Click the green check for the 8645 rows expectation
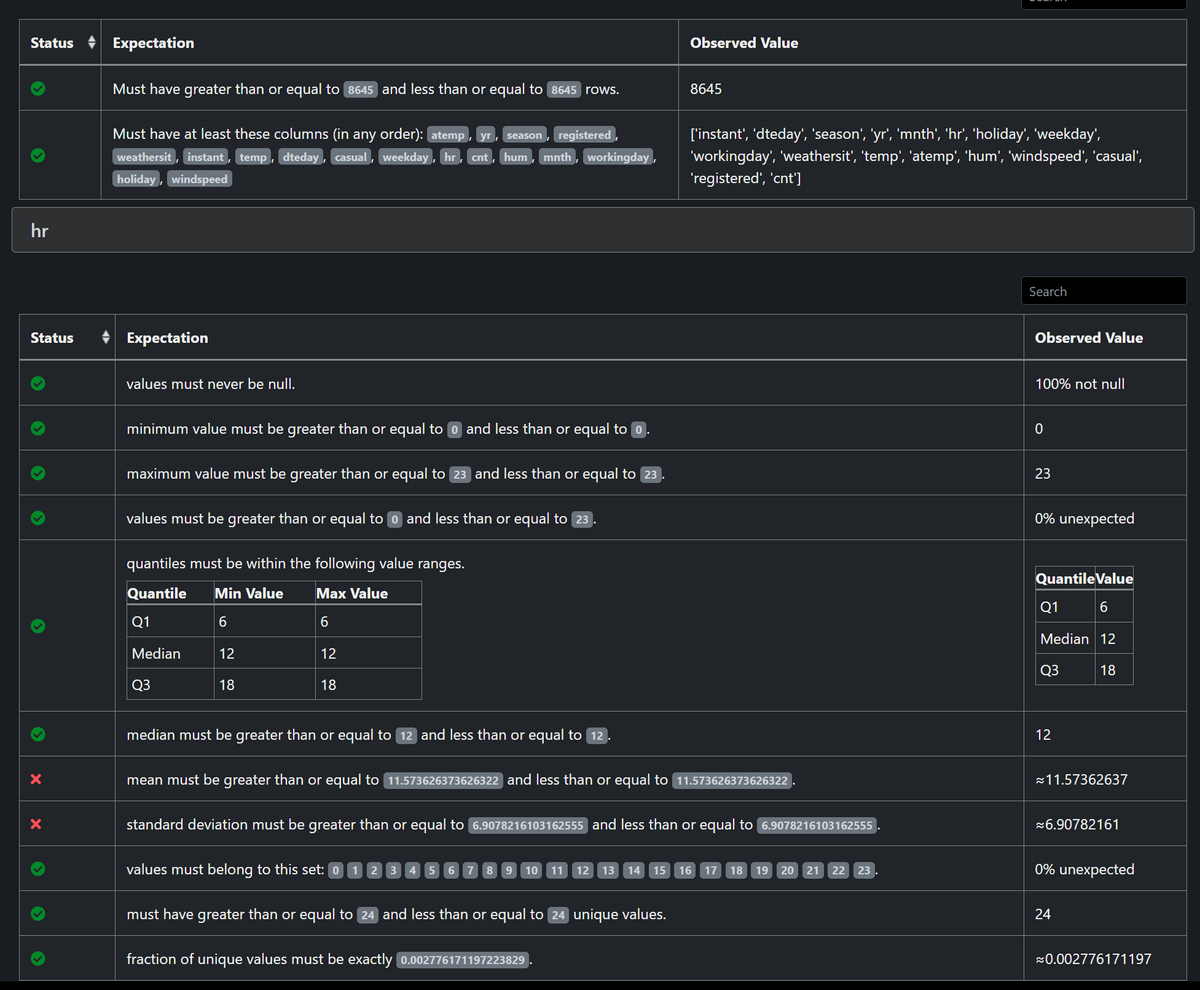Screen dimensions: 1200x990 (x=37, y=89)
